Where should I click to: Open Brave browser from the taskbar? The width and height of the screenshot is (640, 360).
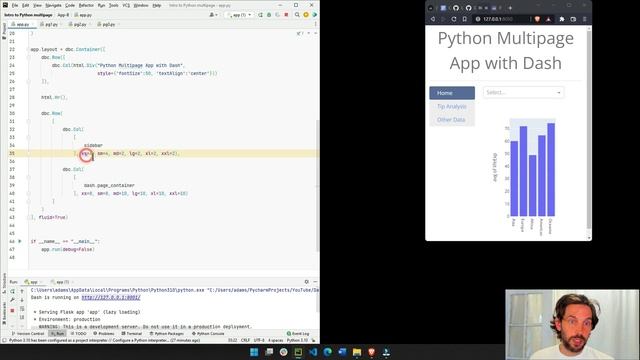pyautogui.click(x=371, y=352)
